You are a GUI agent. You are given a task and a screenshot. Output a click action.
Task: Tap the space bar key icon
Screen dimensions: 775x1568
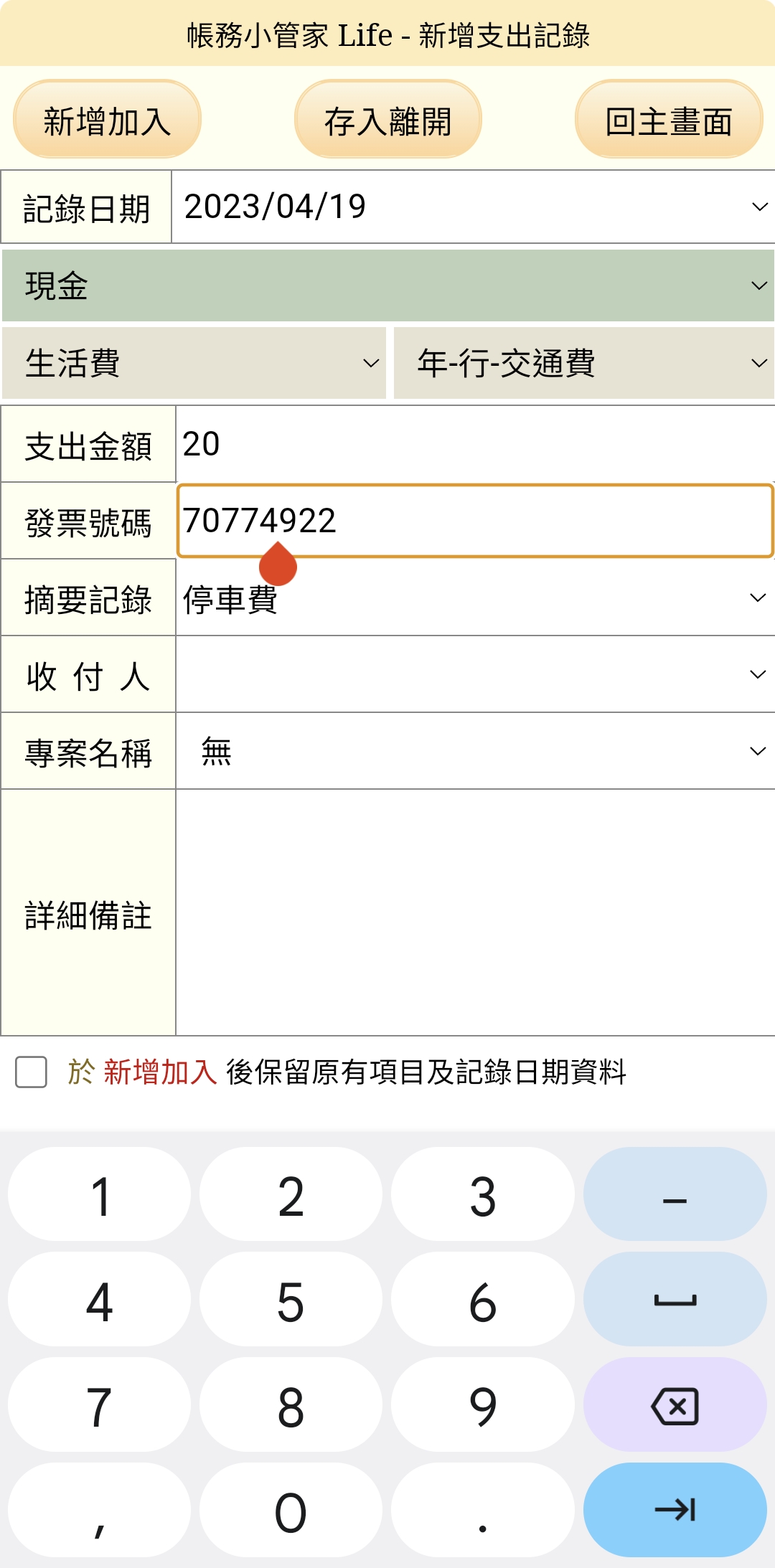pyautogui.click(x=675, y=1300)
